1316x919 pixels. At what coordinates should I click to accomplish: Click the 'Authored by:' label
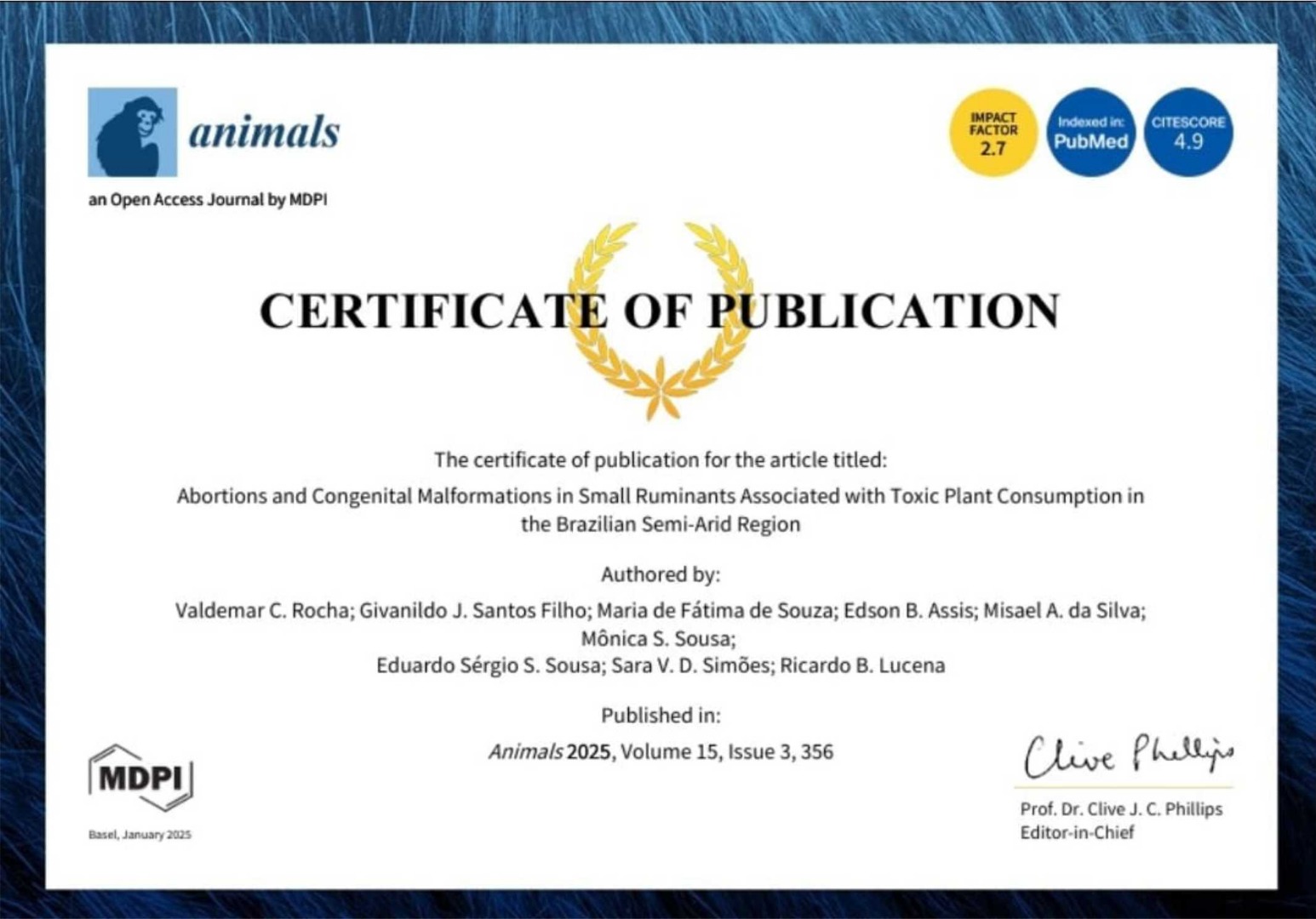point(661,574)
